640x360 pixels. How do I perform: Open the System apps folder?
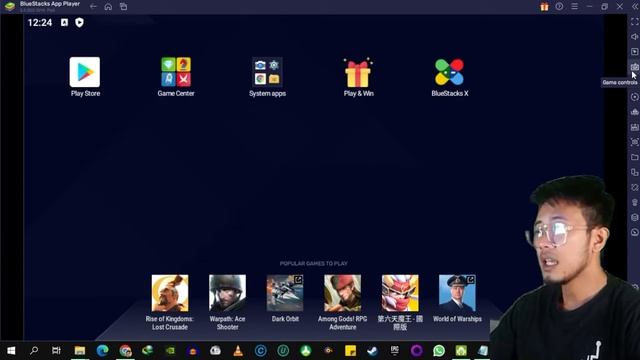coord(267,72)
